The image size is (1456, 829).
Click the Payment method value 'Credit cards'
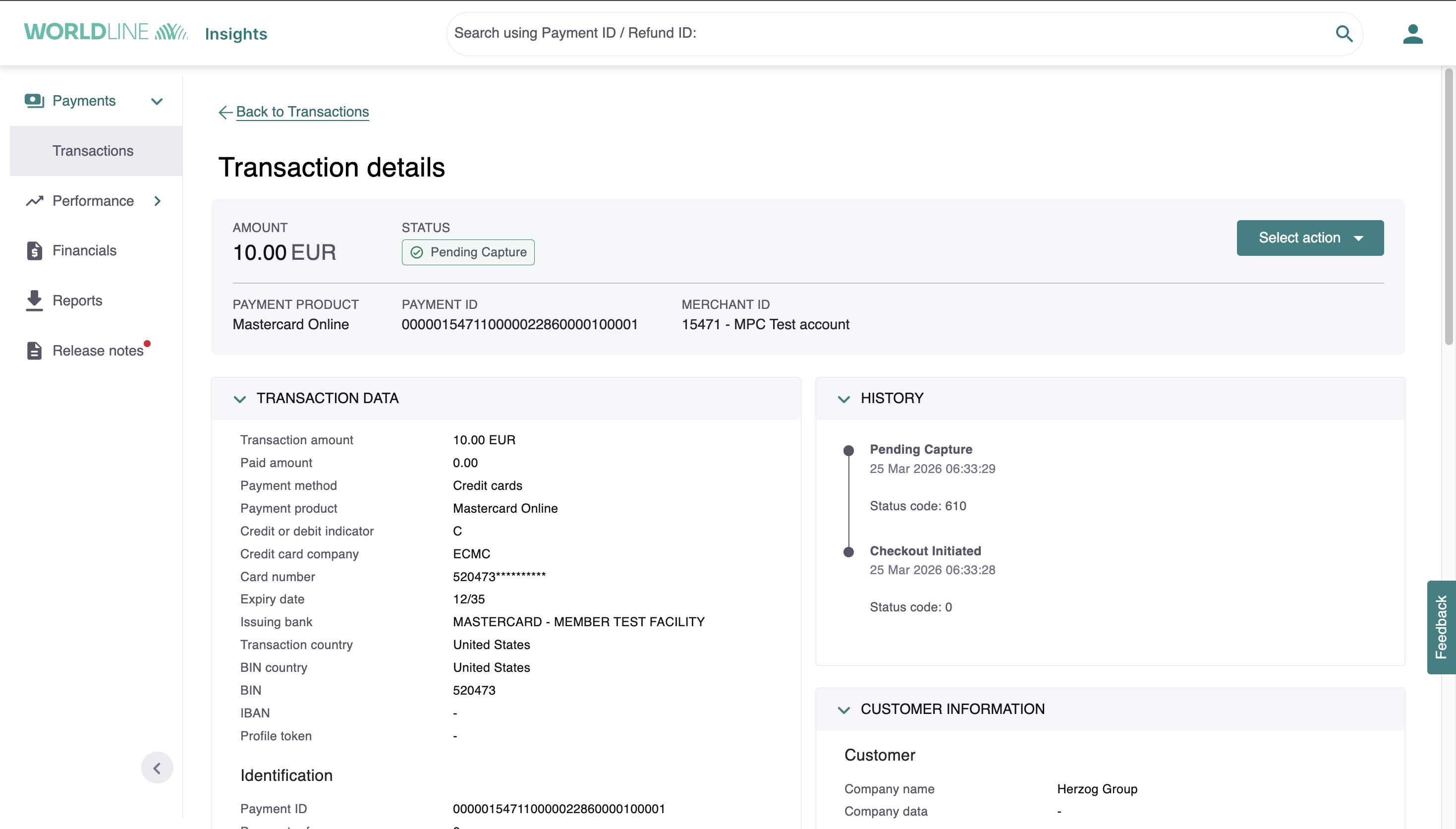[x=487, y=486]
